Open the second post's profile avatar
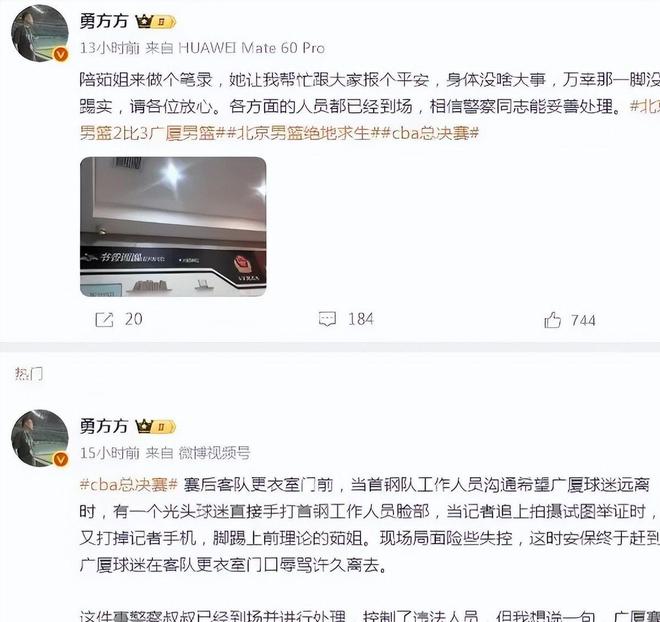The width and height of the screenshot is (660, 622). (40, 438)
